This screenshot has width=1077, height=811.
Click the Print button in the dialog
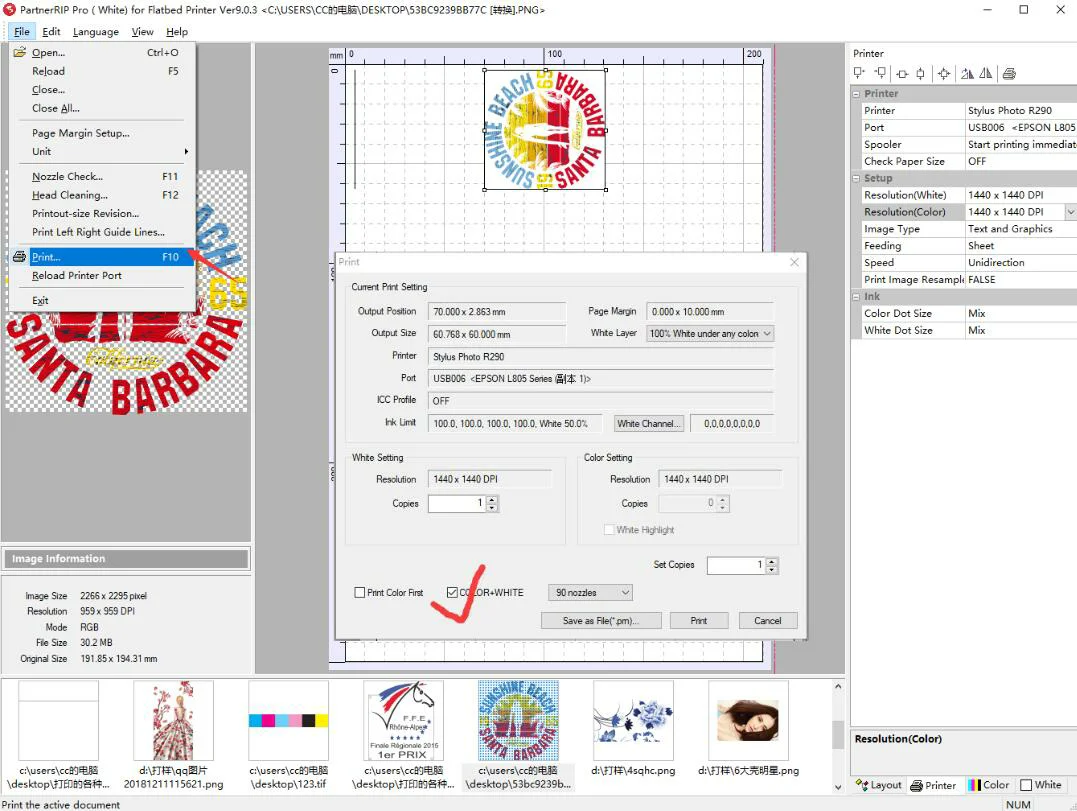(x=699, y=621)
